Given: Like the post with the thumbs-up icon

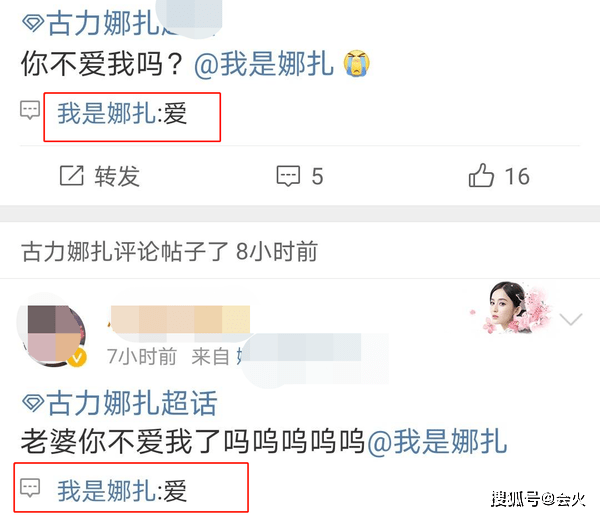Looking at the screenshot, I should pyautogui.click(x=481, y=175).
